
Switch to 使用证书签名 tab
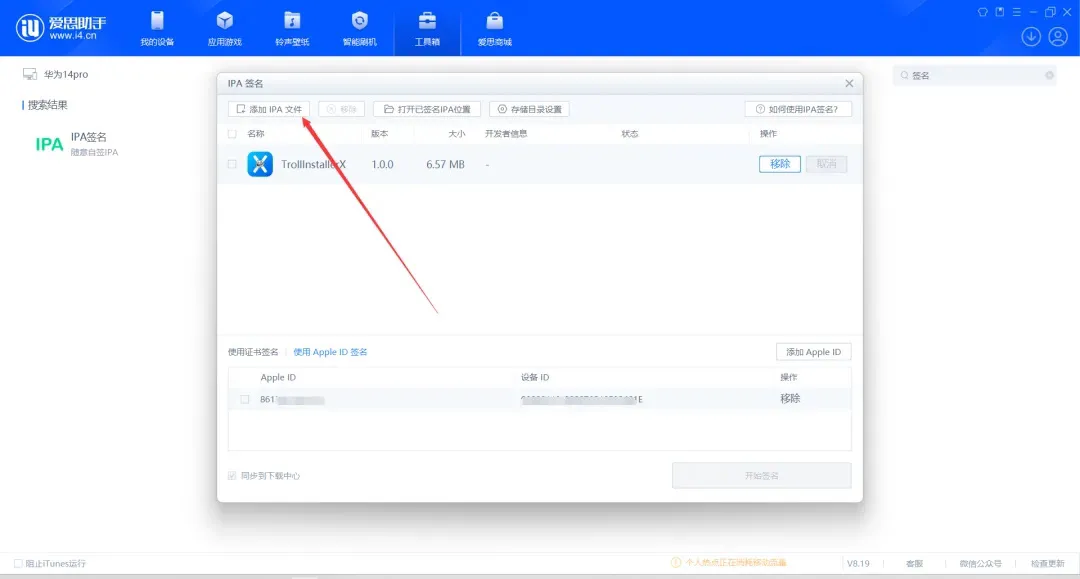253,352
